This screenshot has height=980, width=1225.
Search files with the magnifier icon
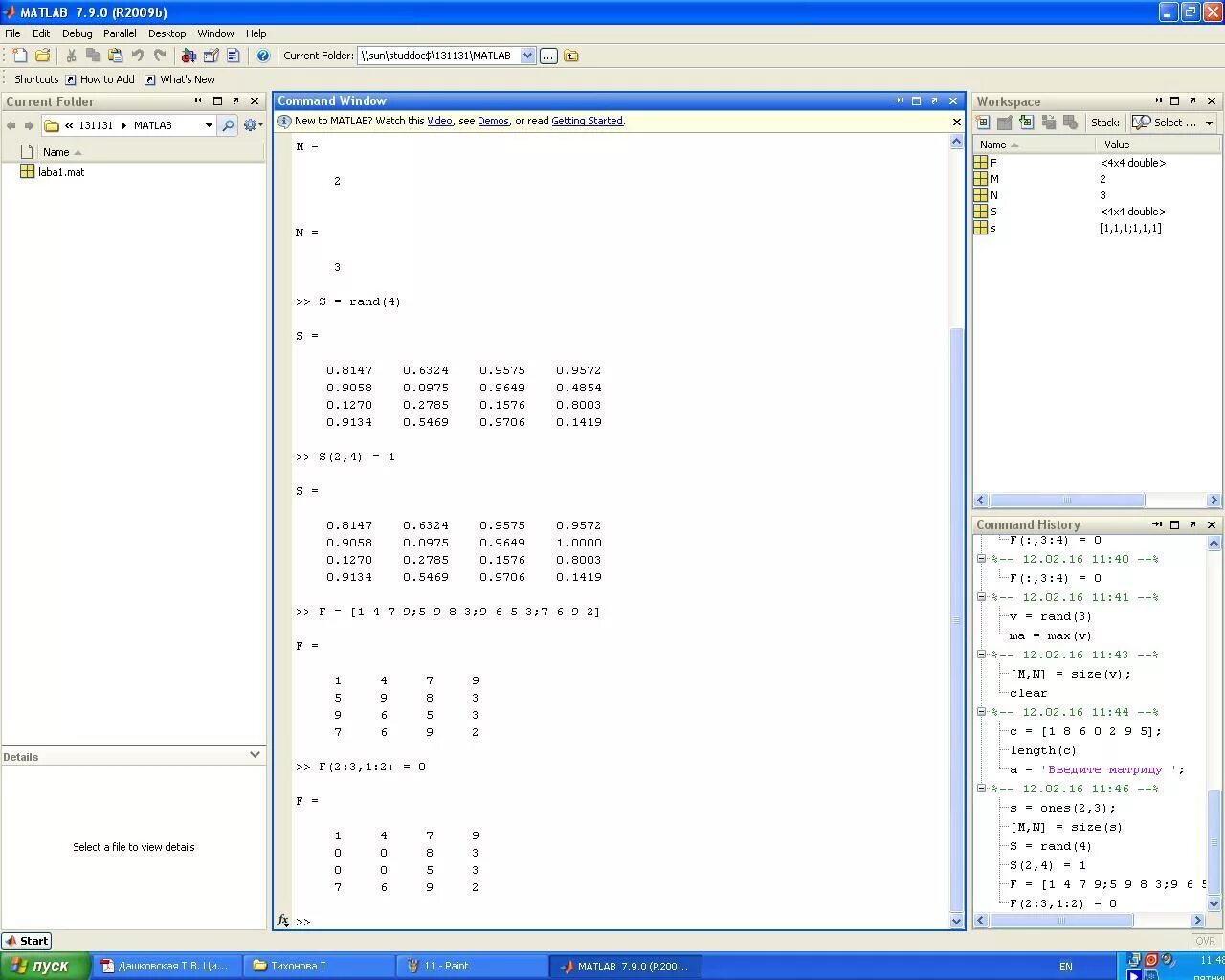(x=227, y=125)
